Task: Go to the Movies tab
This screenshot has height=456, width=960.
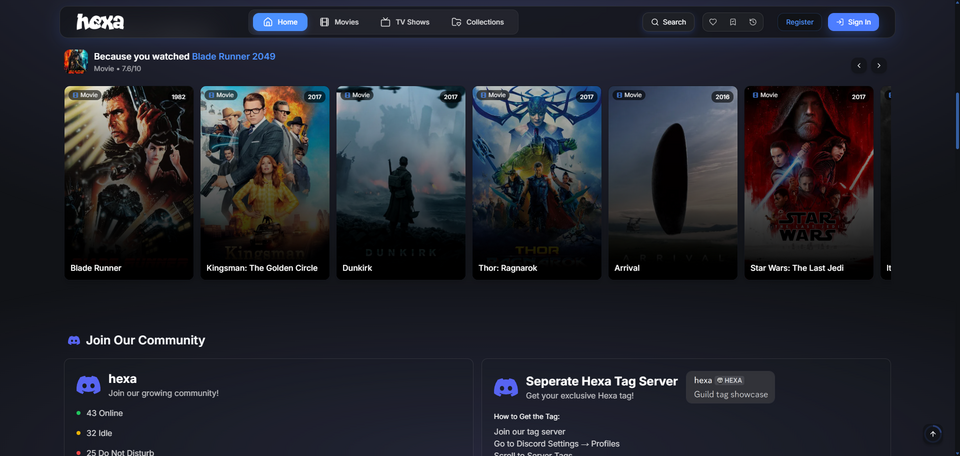Action: 339,22
